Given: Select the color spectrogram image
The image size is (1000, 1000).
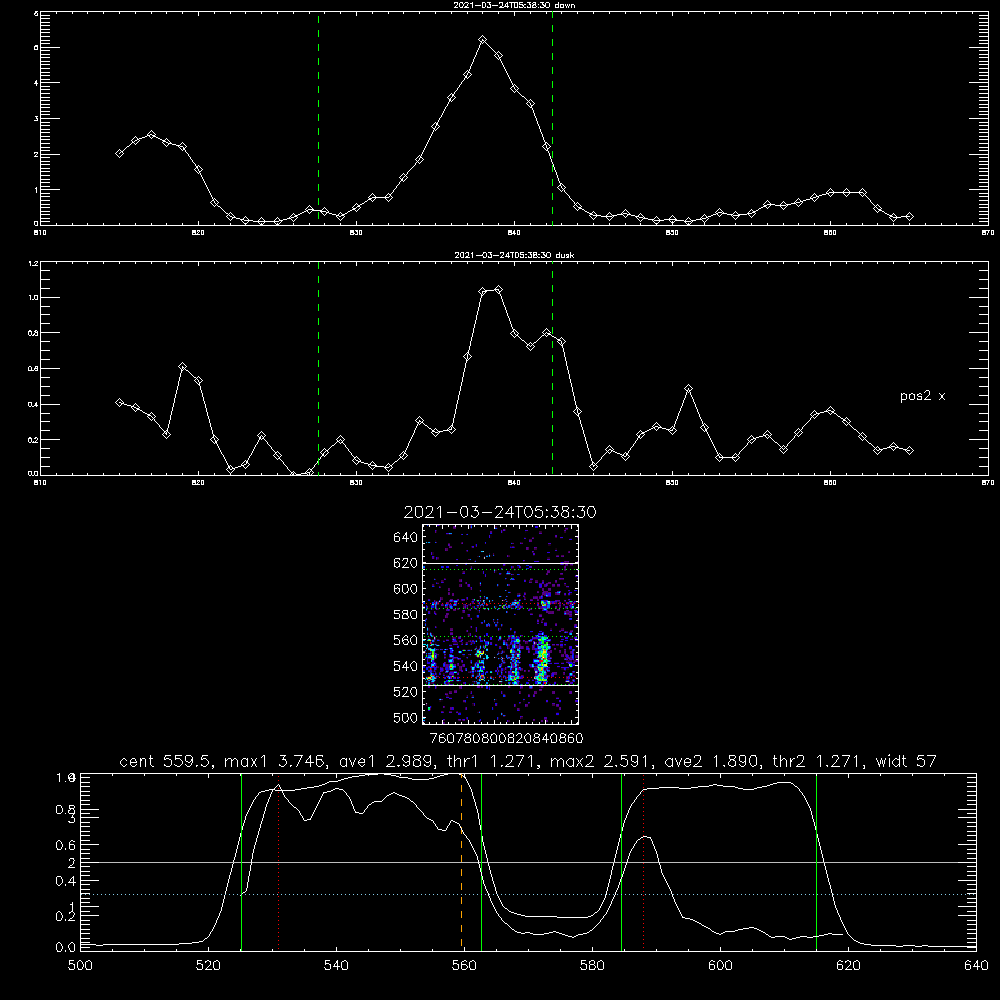Looking at the screenshot, I should 501,624.
